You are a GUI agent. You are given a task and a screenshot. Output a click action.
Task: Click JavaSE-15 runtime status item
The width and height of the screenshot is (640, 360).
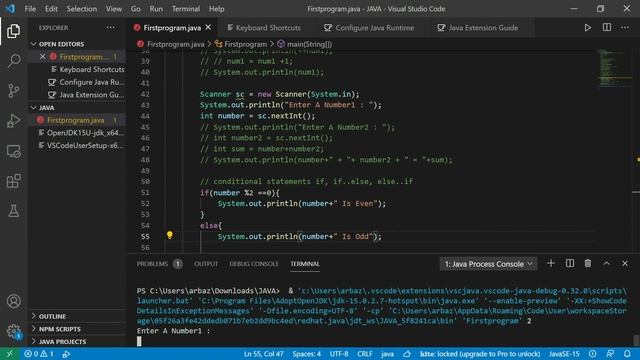point(564,354)
